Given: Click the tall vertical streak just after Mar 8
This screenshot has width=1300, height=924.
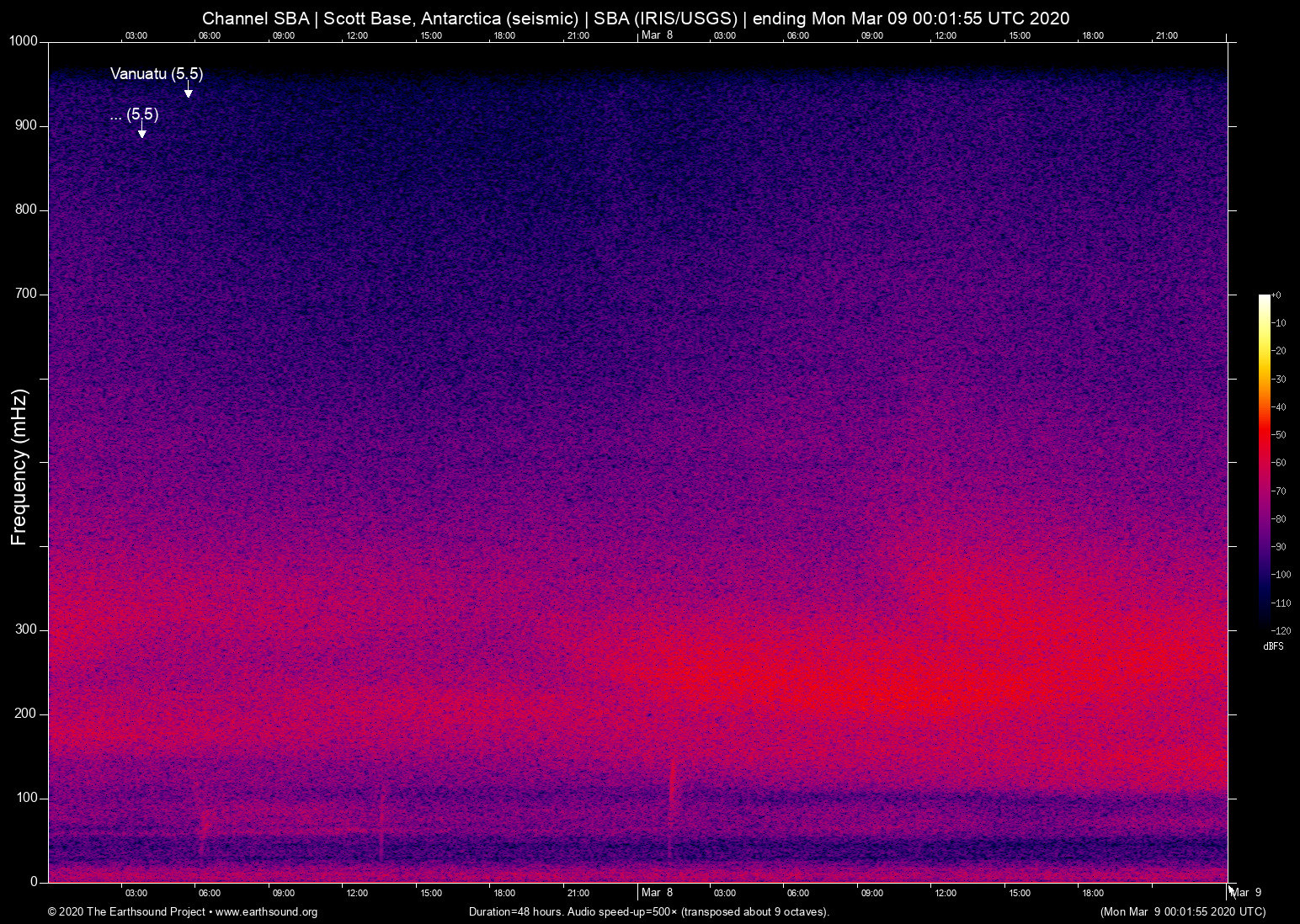Looking at the screenshot, I should point(672,791).
